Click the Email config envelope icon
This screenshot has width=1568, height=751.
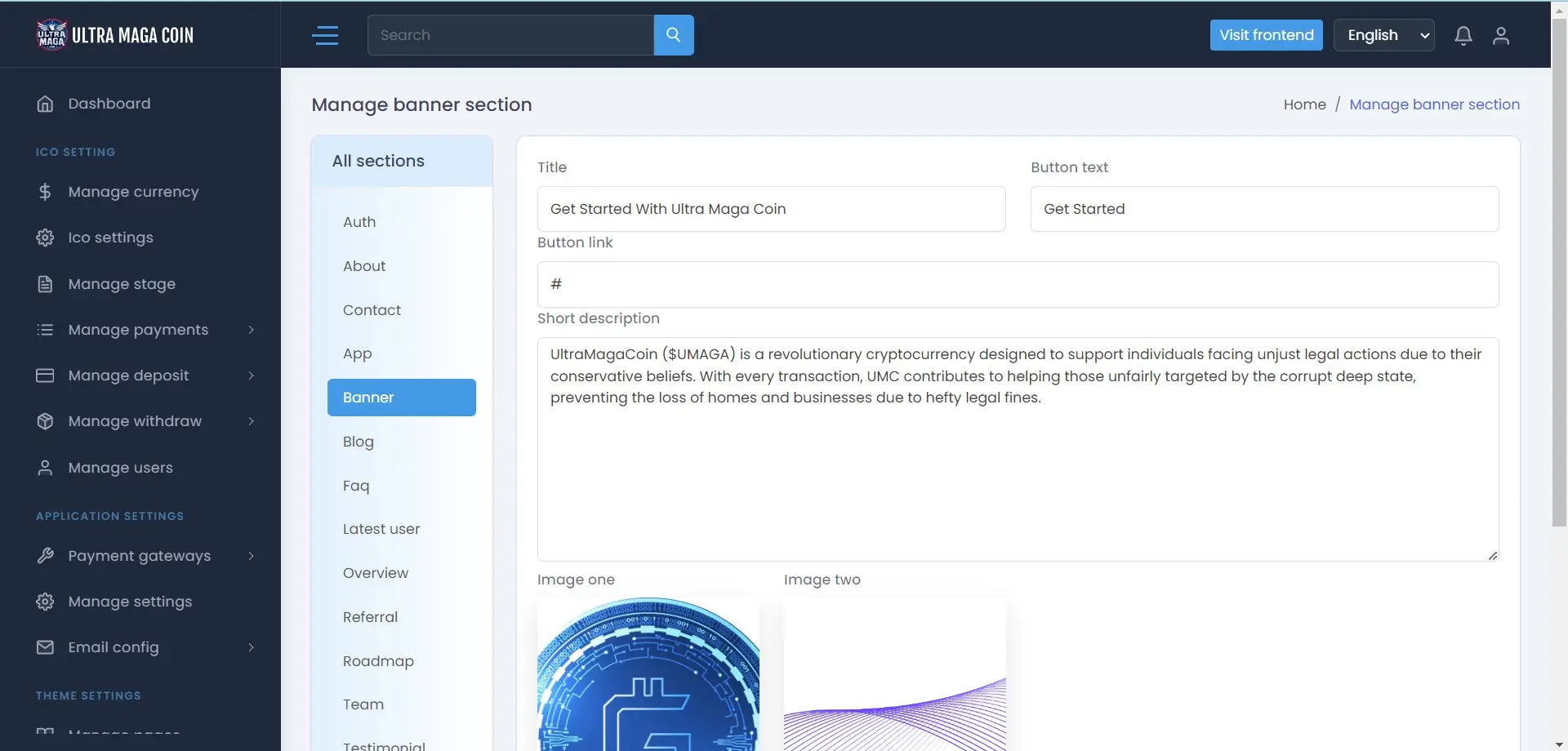[46, 647]
